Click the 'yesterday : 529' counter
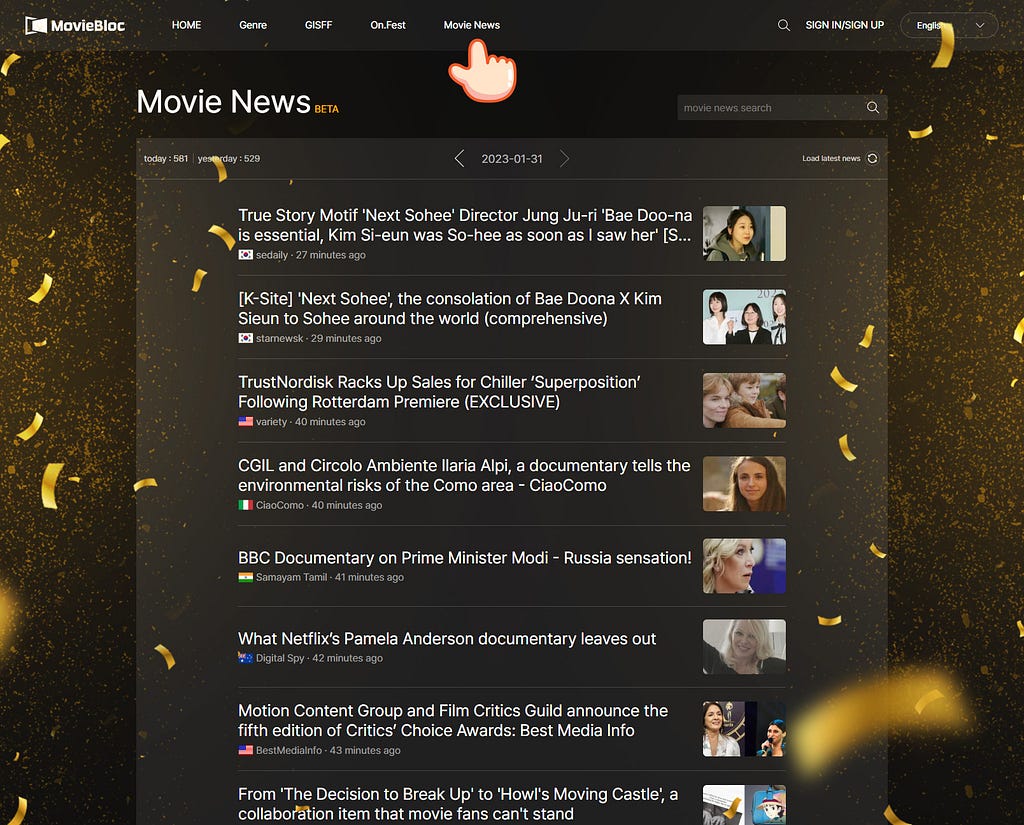This screenshot has height=825, width=1024. [x=229, y=159]
